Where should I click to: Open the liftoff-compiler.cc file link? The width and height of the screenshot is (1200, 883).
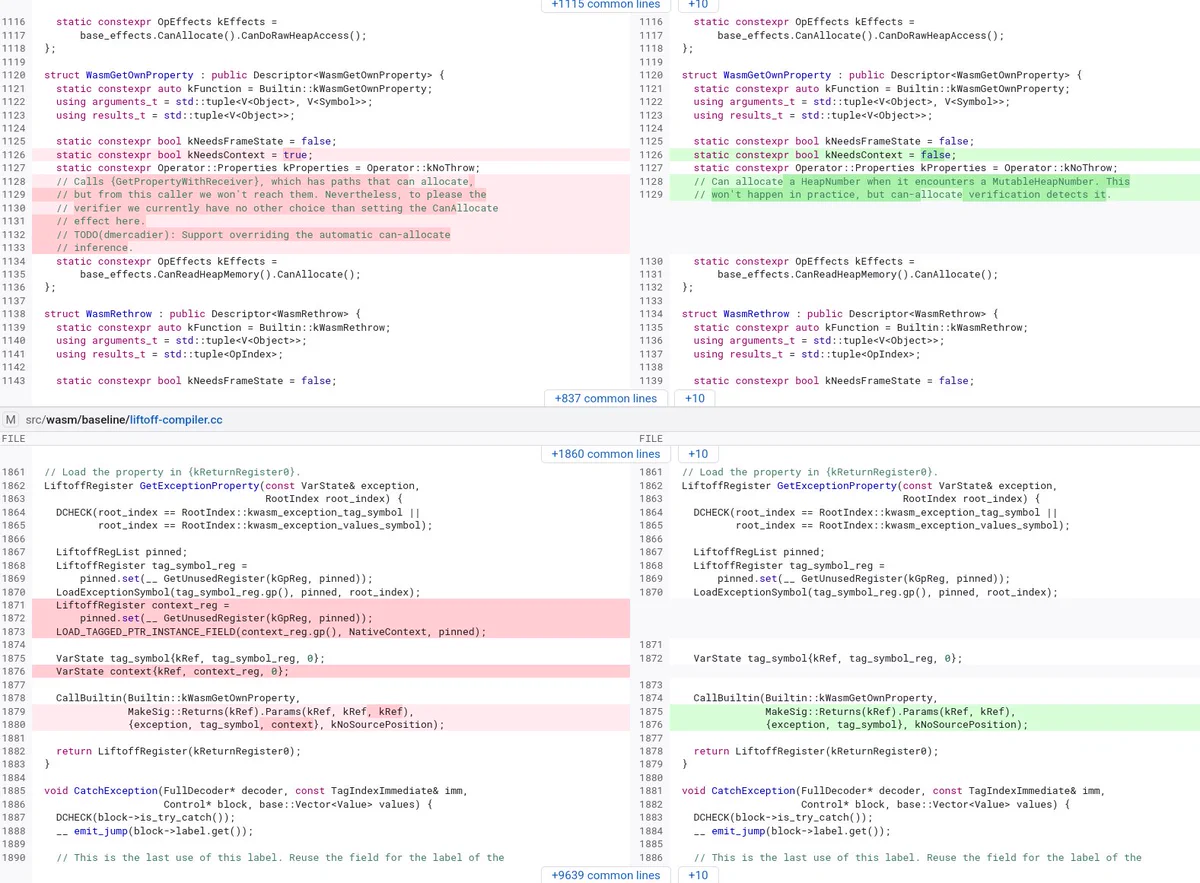[176, 419]
